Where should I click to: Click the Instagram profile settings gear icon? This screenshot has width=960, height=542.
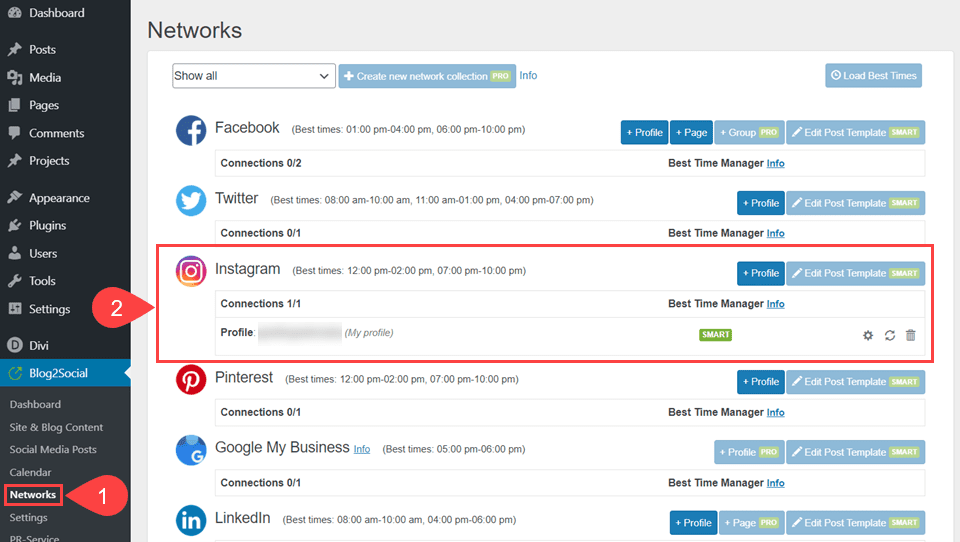tap(868, 335)
